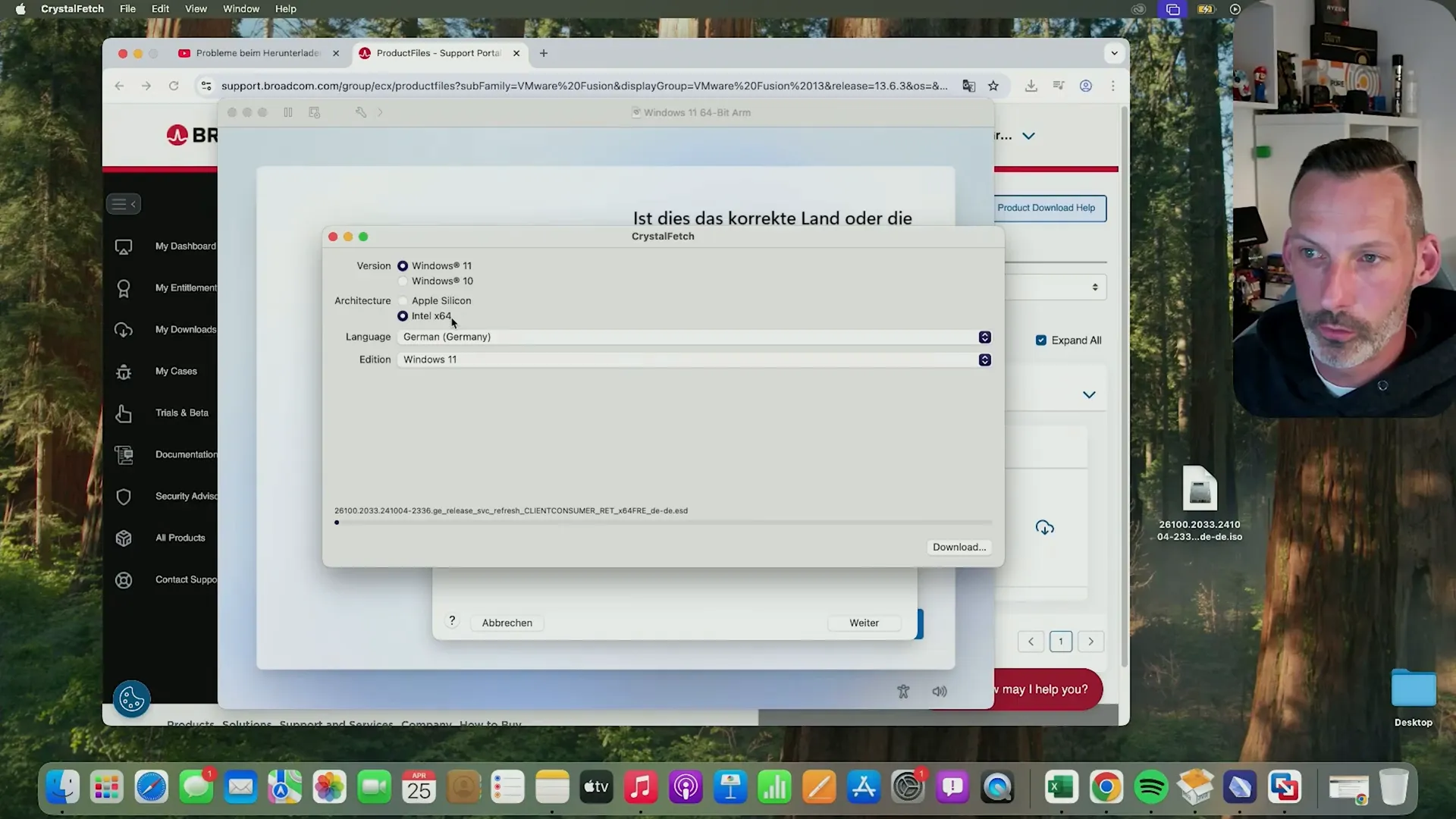The image size is (1456, 819).
Task: Open the tab search dropdown in Chrome
Action: pyautogui.click(x=1114, y=53)
